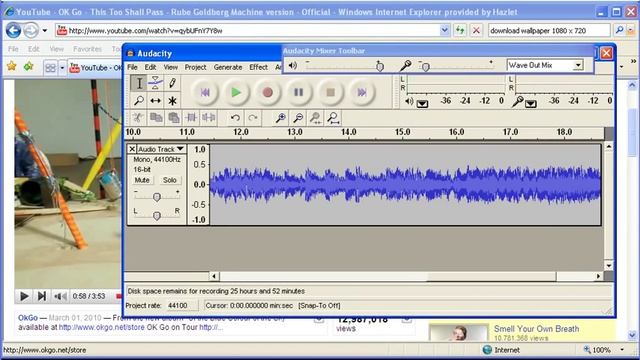Screen dimensions: 640x360
Task: Skip to end of audio
Action: coord(362,93)
